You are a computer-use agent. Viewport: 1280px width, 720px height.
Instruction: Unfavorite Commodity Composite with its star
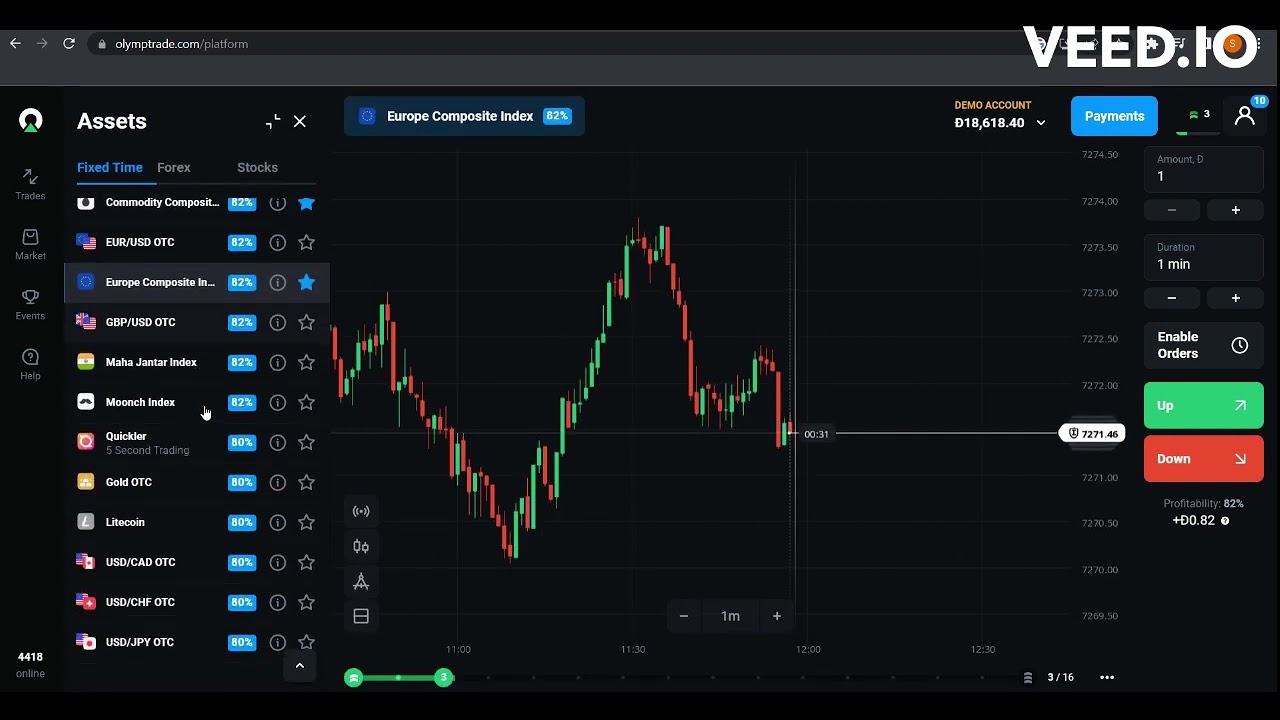click(307, 203)
